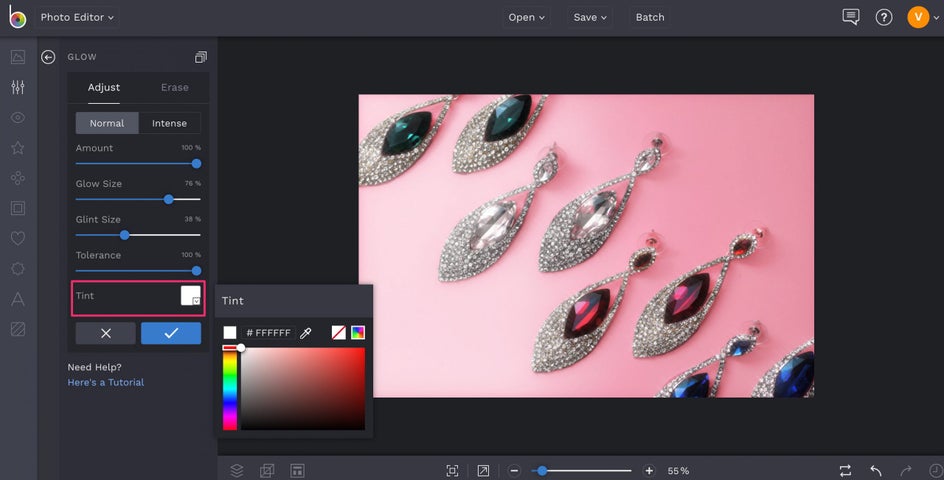944x480 pixels.
Task: Switch to the Erase tab
Action: (x=175, y=87)
